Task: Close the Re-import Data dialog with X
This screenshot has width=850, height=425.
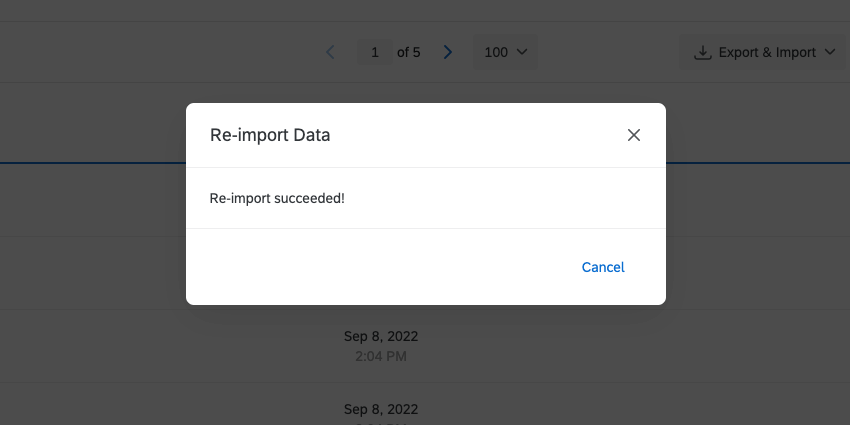Action: coord(633,135)
